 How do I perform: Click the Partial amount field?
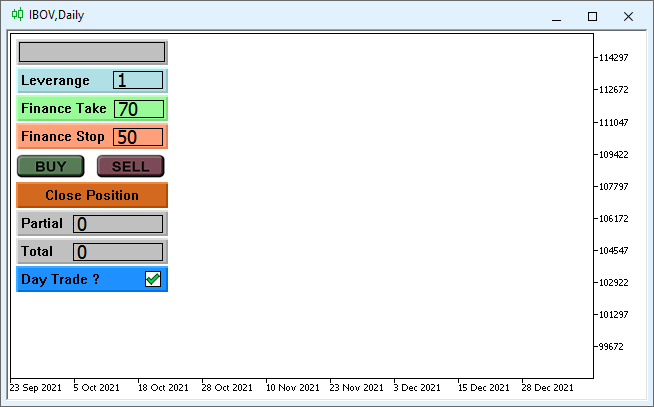[x=118, y=224]
